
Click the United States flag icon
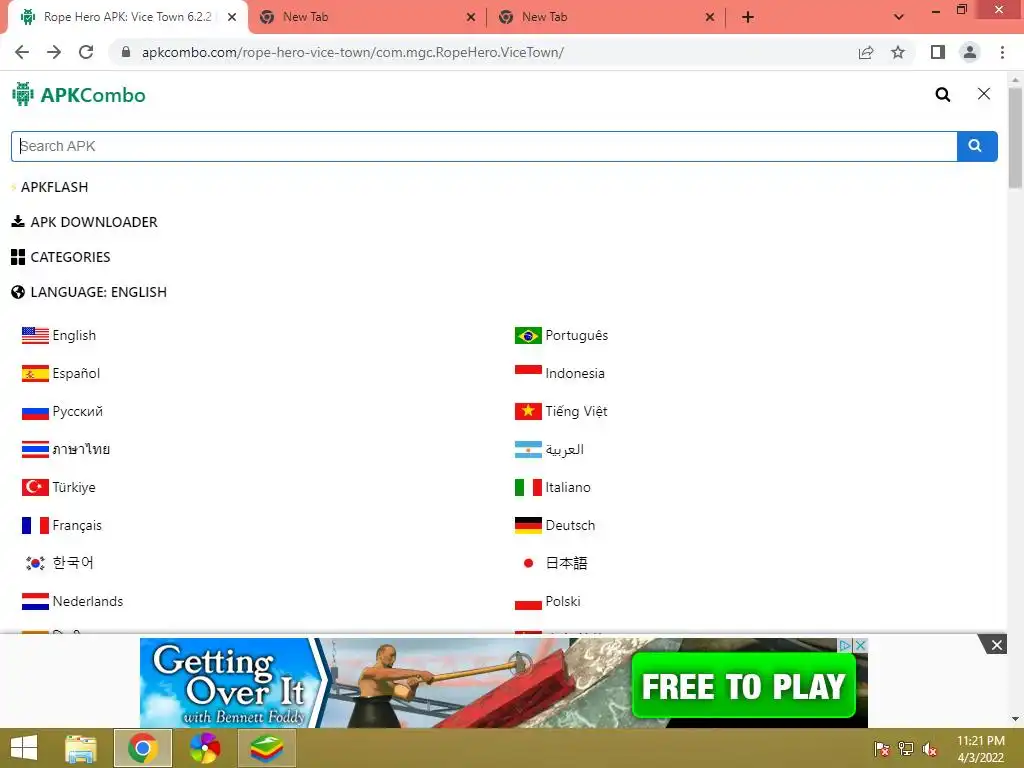click(35, 336)
